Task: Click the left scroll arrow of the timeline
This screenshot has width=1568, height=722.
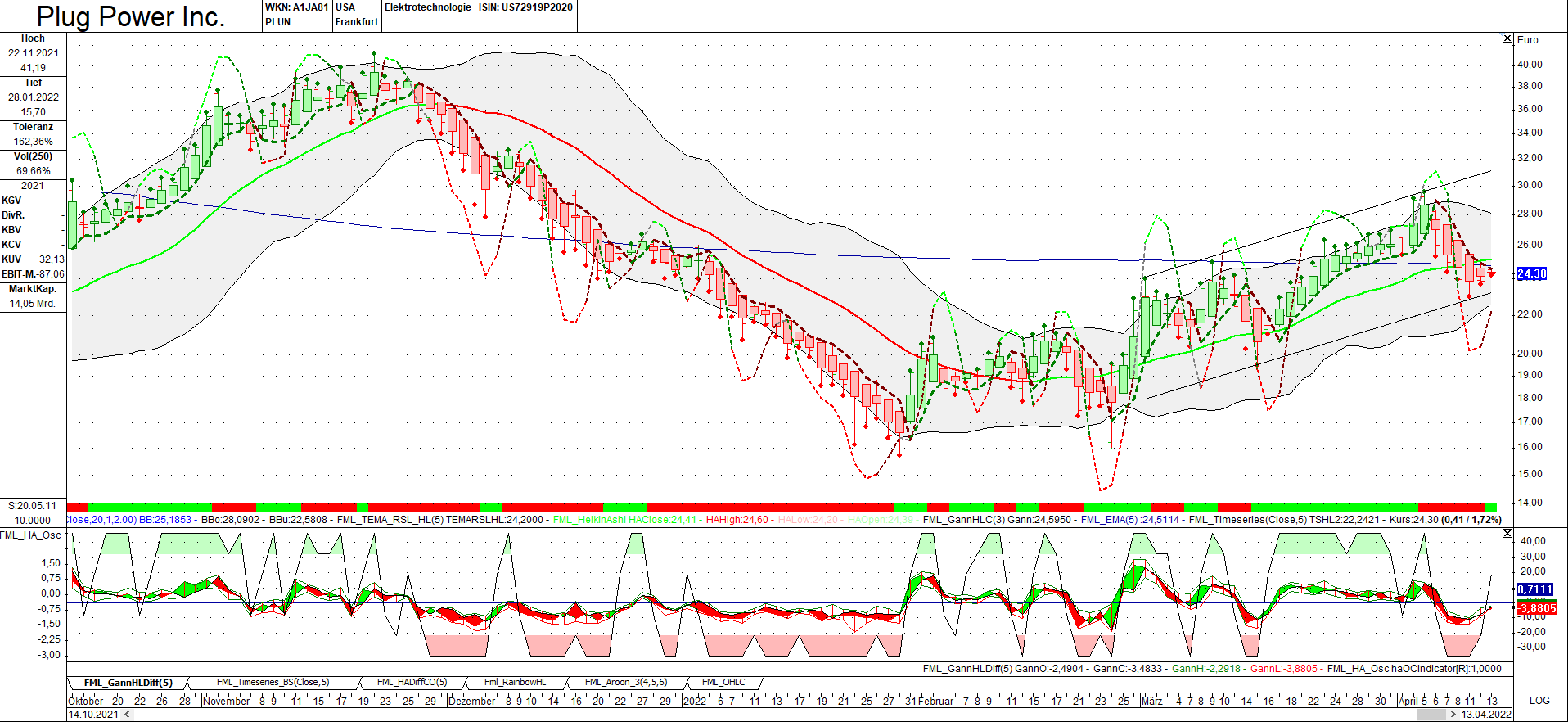Action: tap(127, 715)
